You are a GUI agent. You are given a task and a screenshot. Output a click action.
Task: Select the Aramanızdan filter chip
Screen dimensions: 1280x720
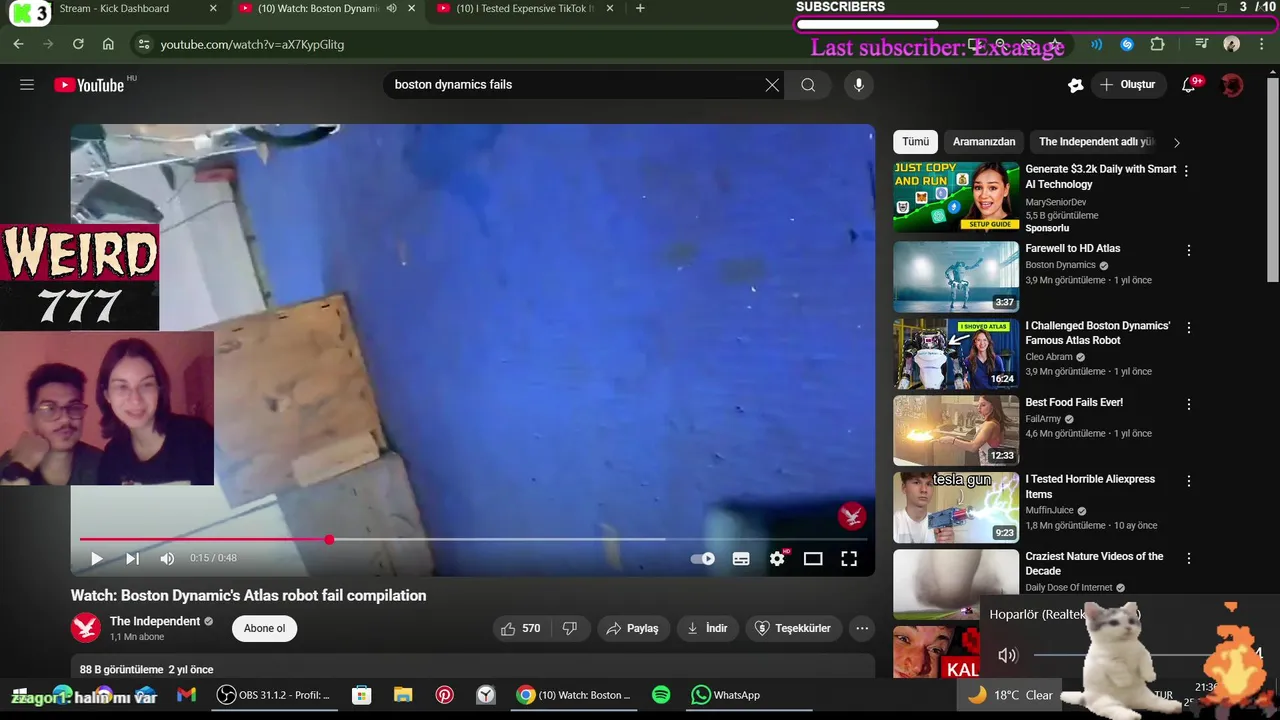pyautogui.click(x=984, y=142)
